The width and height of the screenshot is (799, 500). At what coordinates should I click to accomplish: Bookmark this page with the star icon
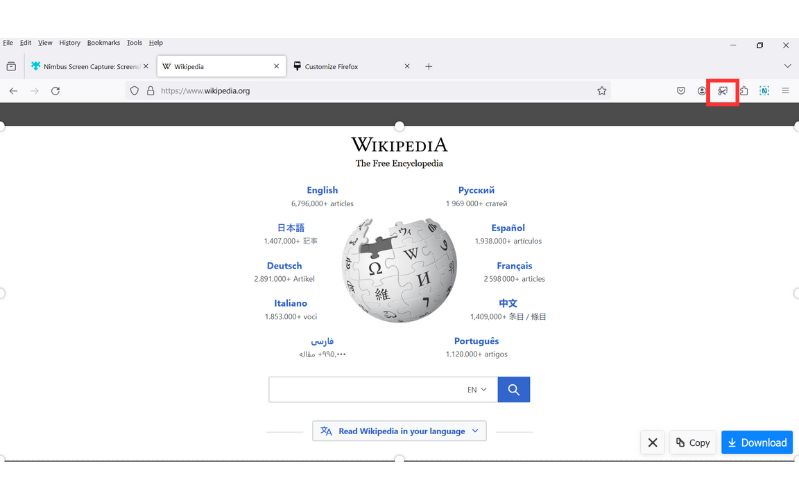(x=602, y=91)
